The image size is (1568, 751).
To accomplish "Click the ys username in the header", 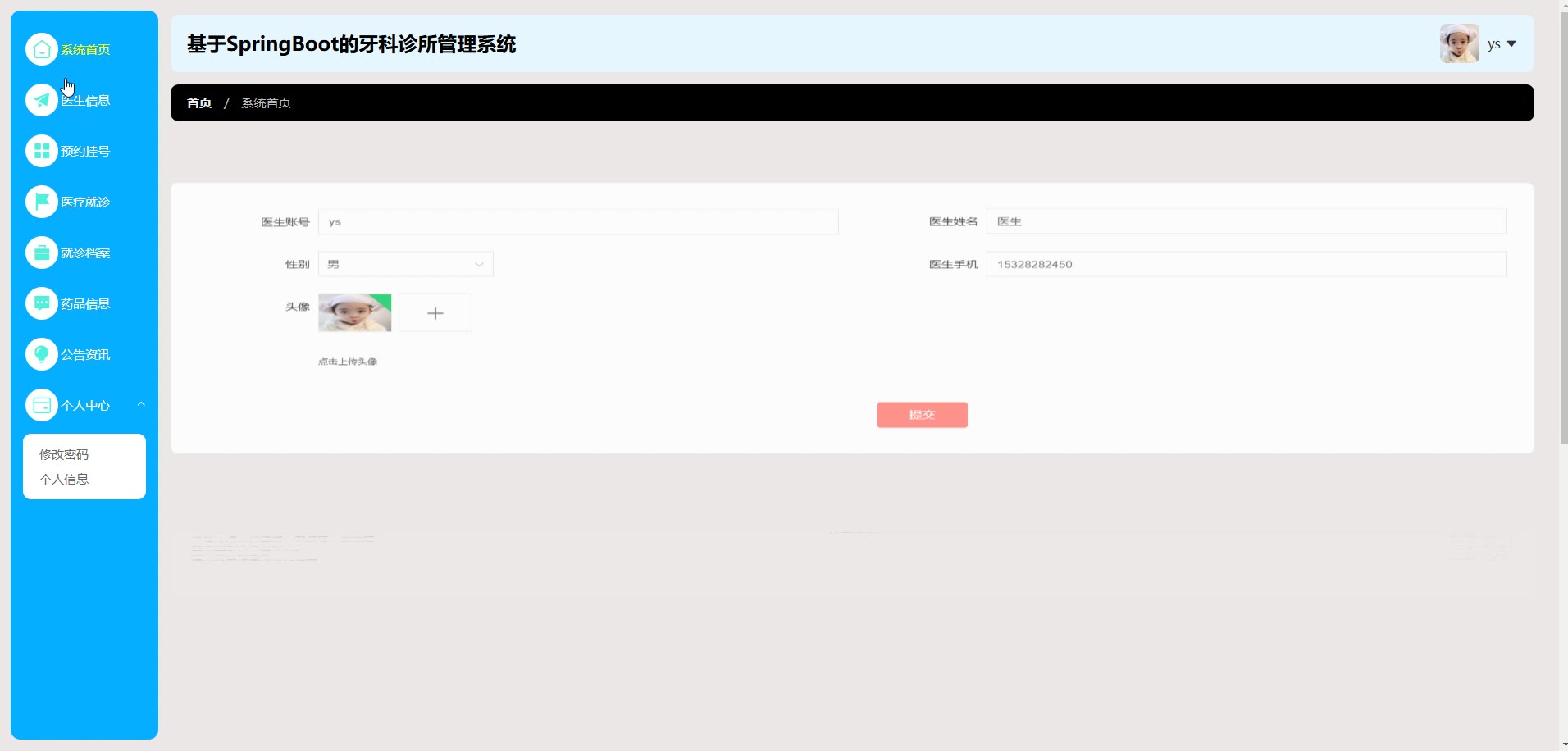I will click(1494, 44).
